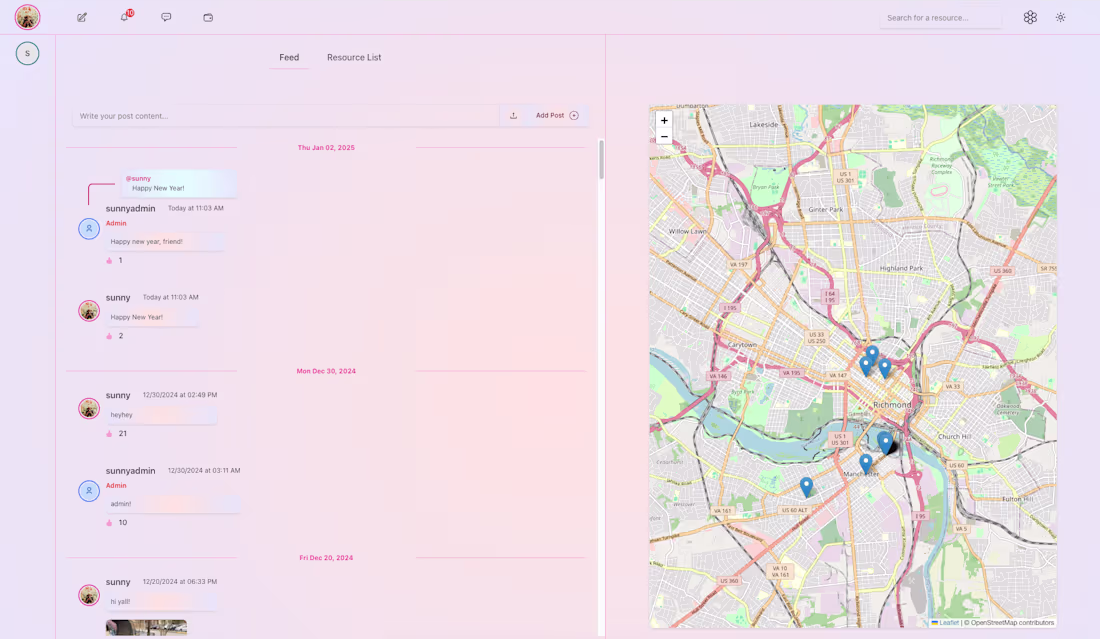
Task: Open sunnyadmin's avatar on 'admin!' post
Action: pyautogui.click(x=89, y=491)
